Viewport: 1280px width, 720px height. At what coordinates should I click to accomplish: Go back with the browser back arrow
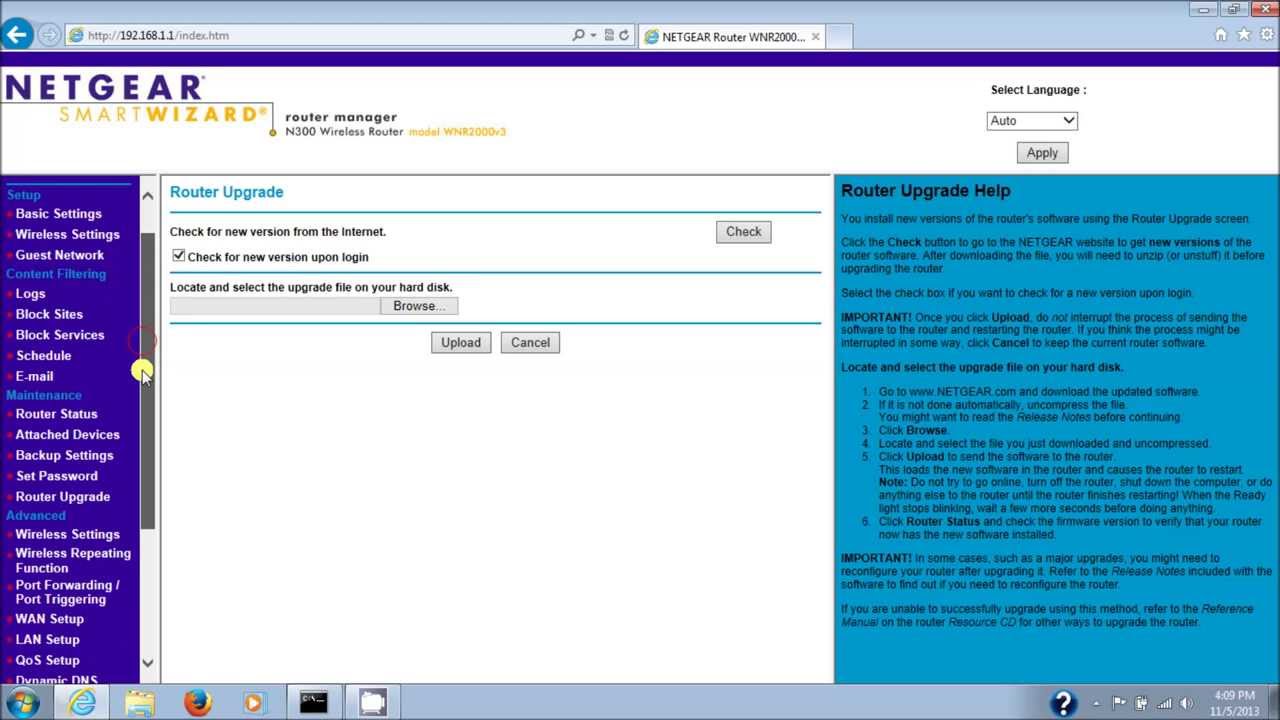(16, 35)
